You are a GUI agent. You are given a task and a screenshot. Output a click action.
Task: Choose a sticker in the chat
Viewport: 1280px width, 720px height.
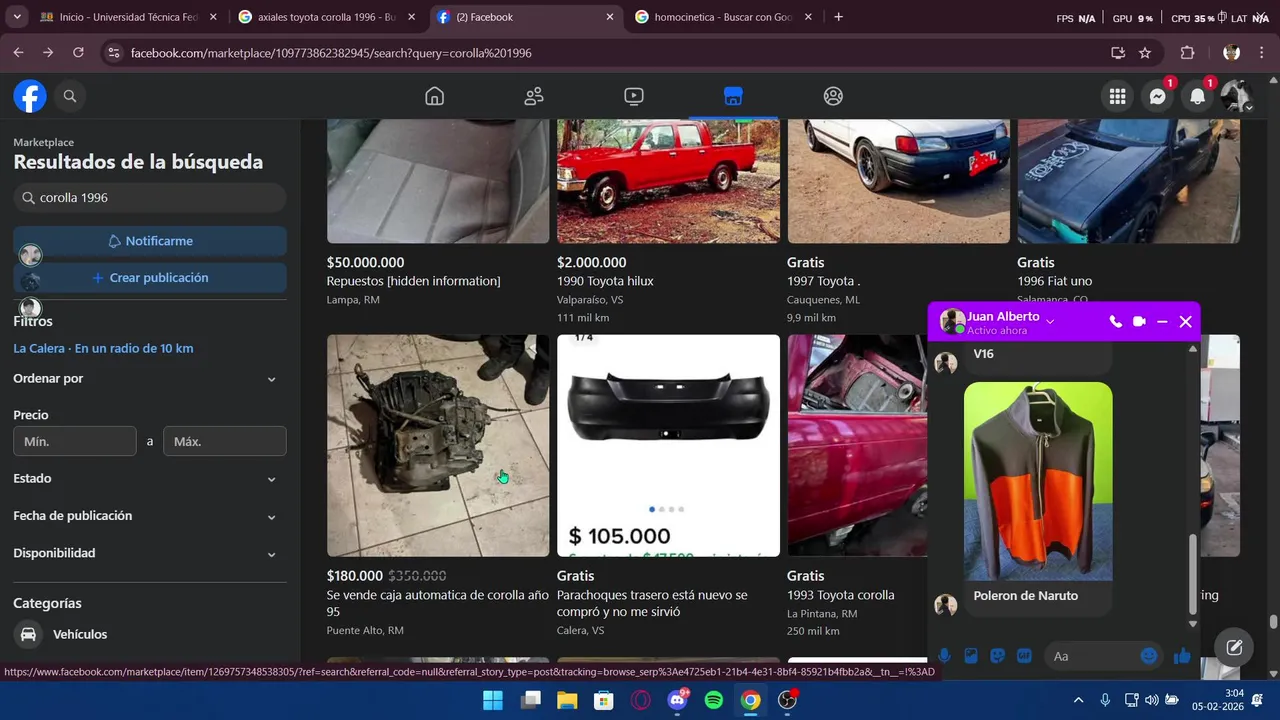point(997,656)
